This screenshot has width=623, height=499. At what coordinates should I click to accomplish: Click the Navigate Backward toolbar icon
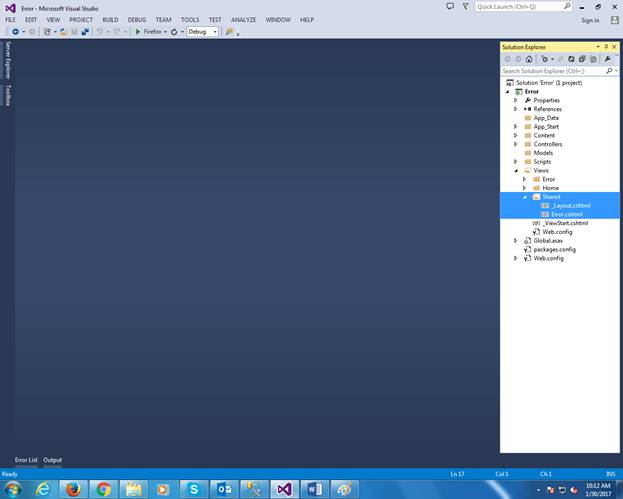click(15, 32)
